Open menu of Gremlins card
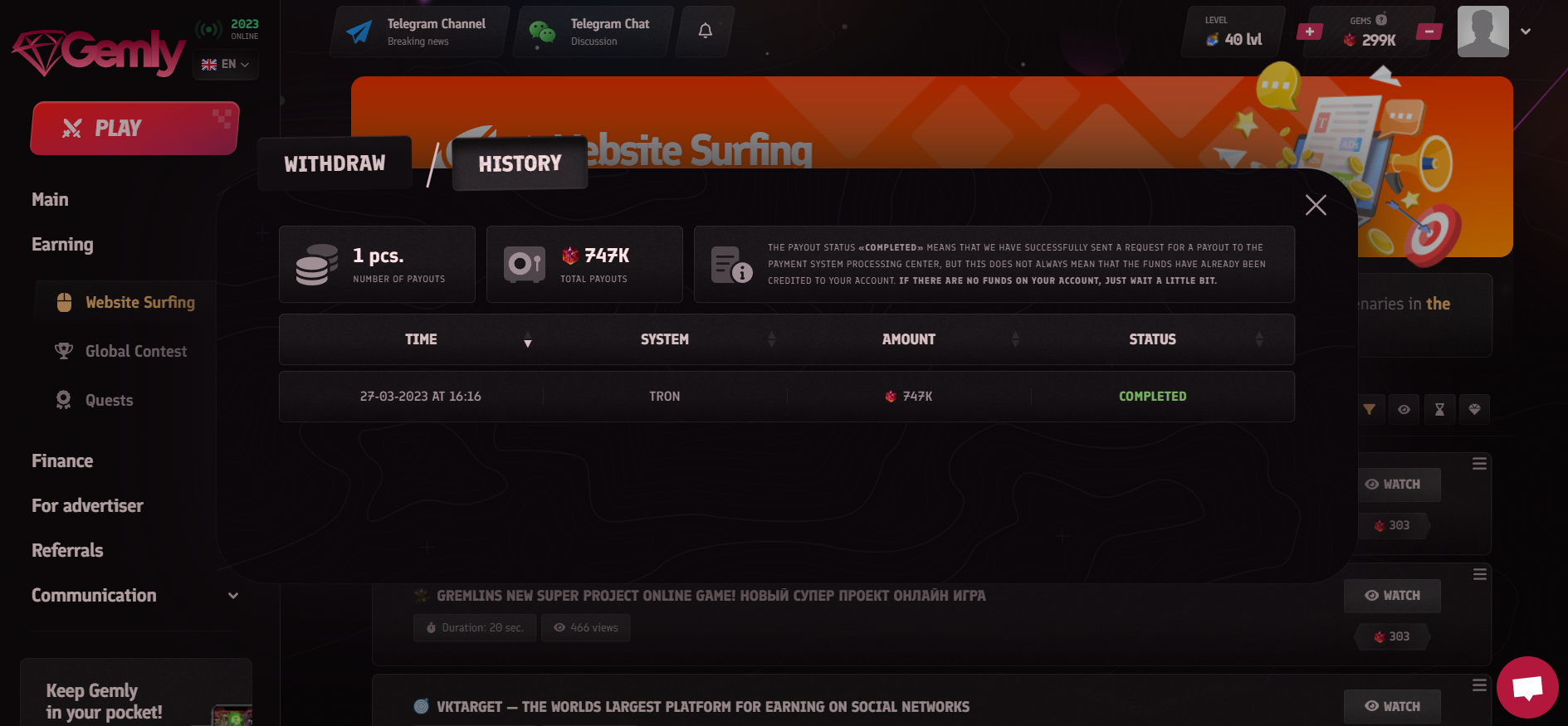1568x726 pixels. pyautogui.click(x=1479, y=574)
